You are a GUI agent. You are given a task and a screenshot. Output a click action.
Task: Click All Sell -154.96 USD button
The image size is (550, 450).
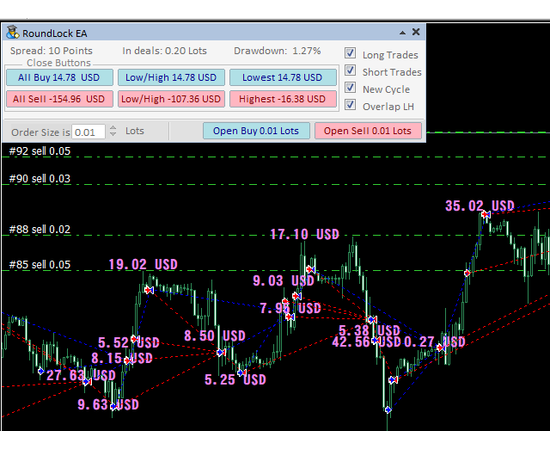(59, 99)
